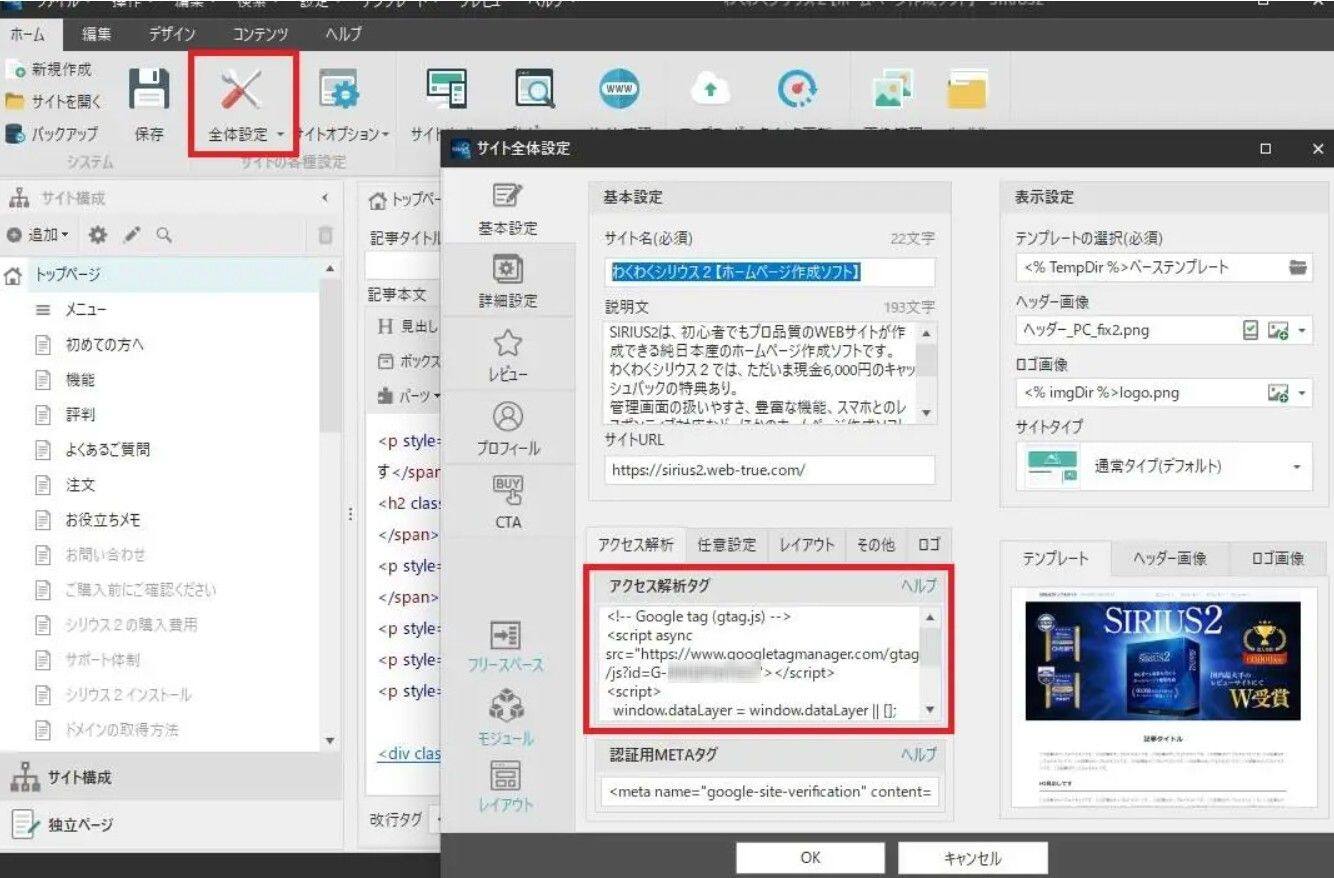Viewport: 1334px width, 878px height.
Task: Click サイト名 input field
Action: (770, 271)
